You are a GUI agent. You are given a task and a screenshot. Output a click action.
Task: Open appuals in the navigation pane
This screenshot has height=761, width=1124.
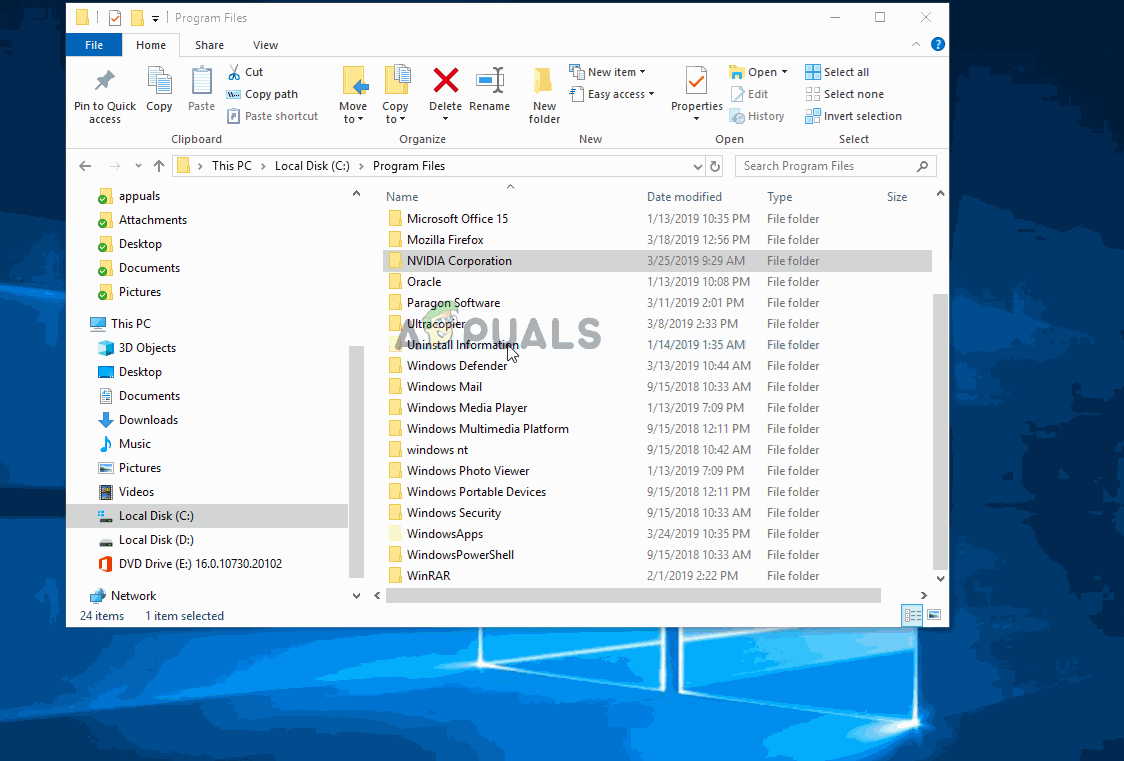(139, 196)
